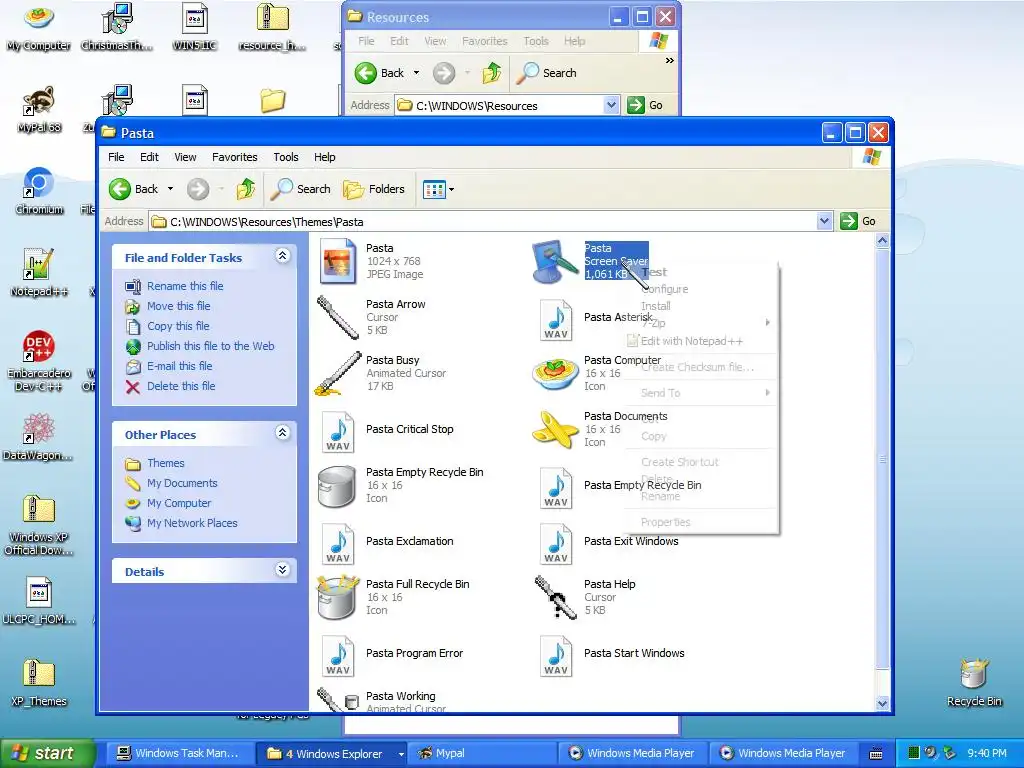Click the Pasta window scrollbar down arrow

882,703
